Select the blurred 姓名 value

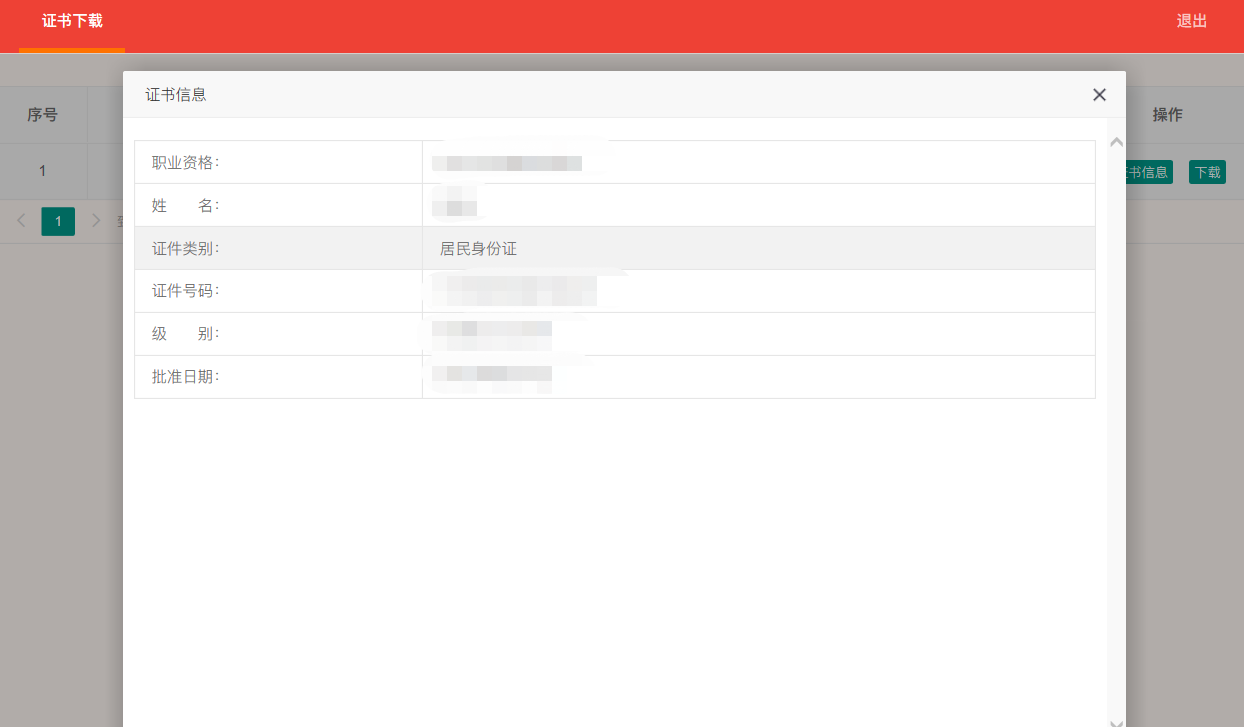coord(454,206)
